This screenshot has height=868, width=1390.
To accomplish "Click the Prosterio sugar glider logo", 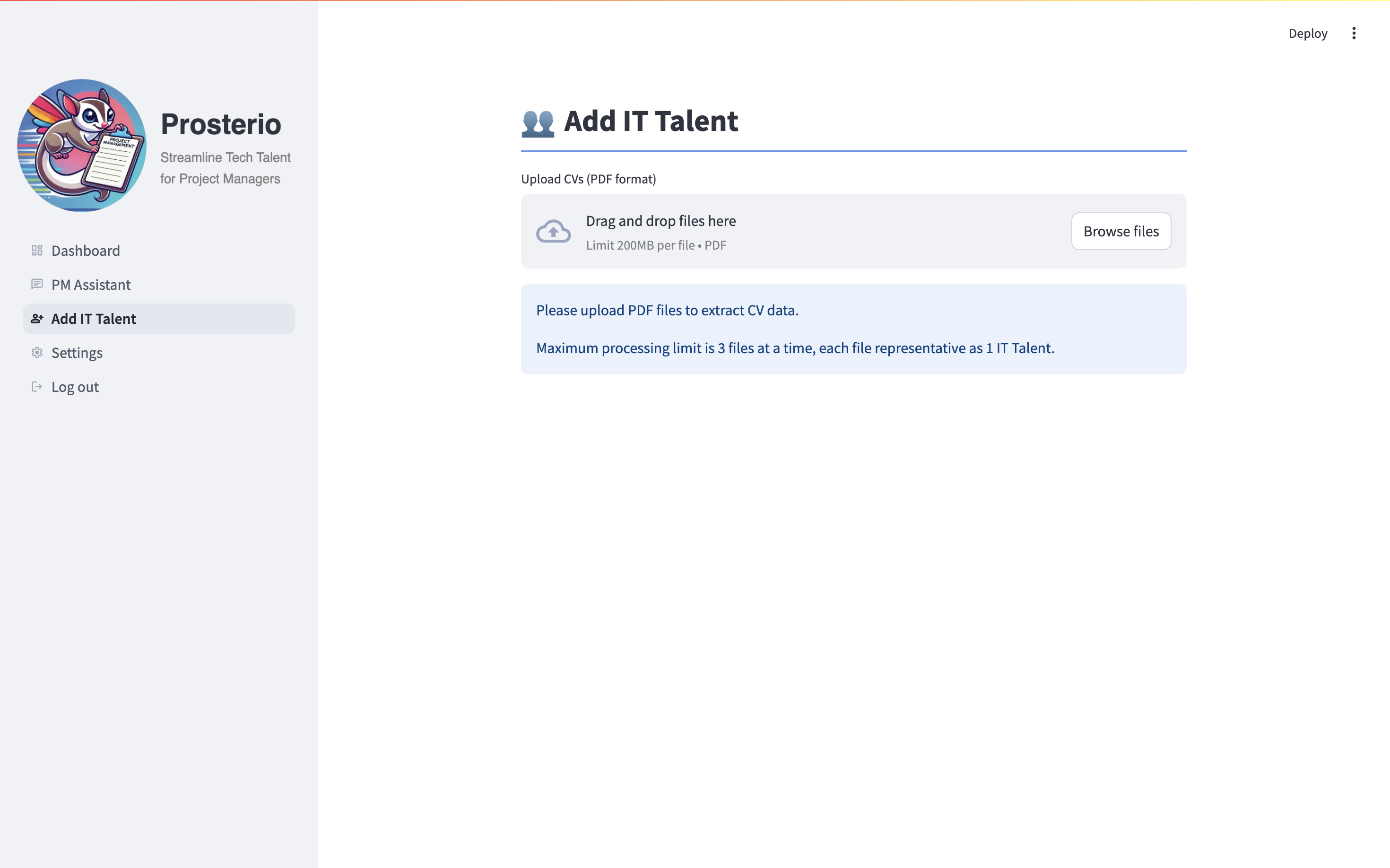I will 81,145.
